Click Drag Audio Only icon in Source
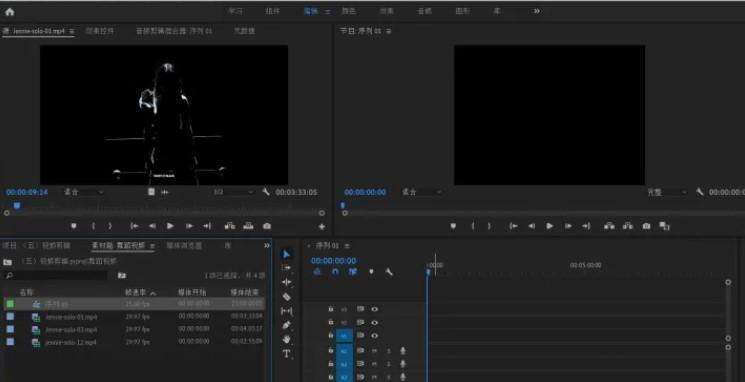 point(165,192)
